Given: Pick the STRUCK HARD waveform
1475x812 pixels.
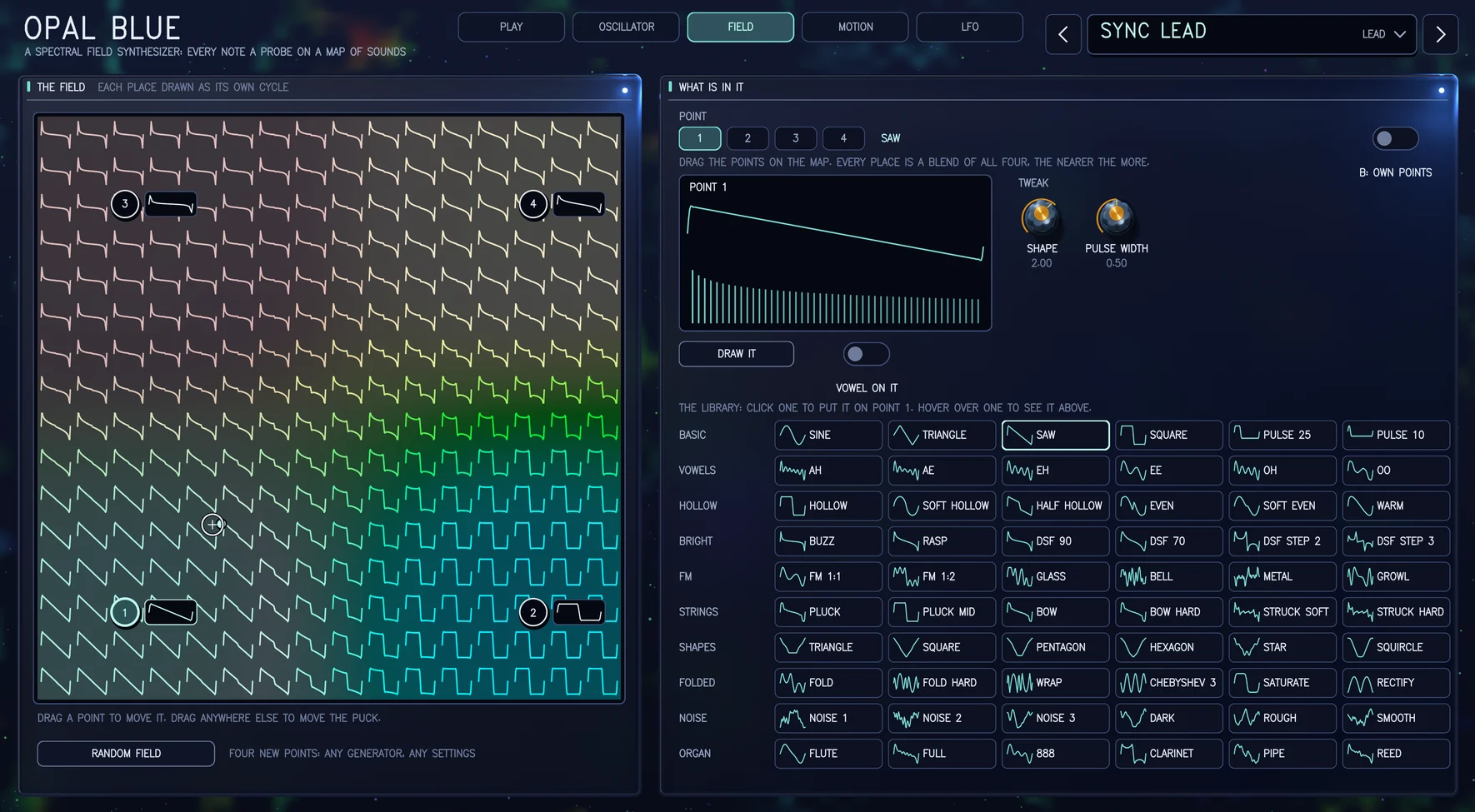Looking at the screenshot, I should [1396, 612].
